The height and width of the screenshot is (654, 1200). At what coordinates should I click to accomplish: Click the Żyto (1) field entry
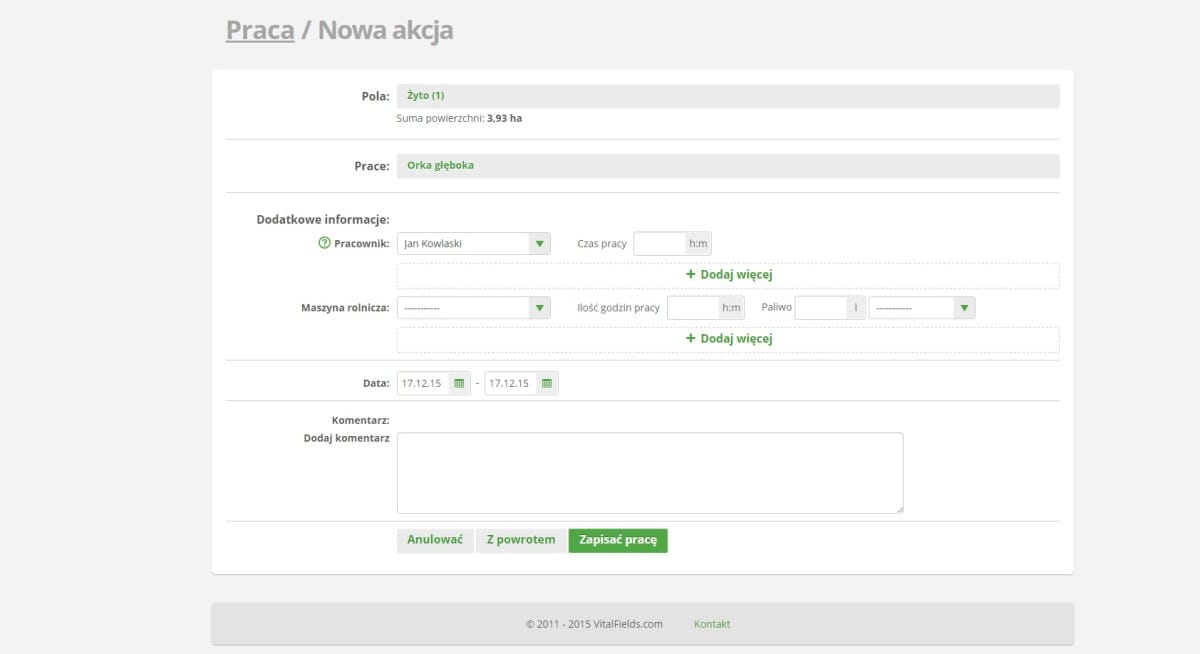click(426, 96)
